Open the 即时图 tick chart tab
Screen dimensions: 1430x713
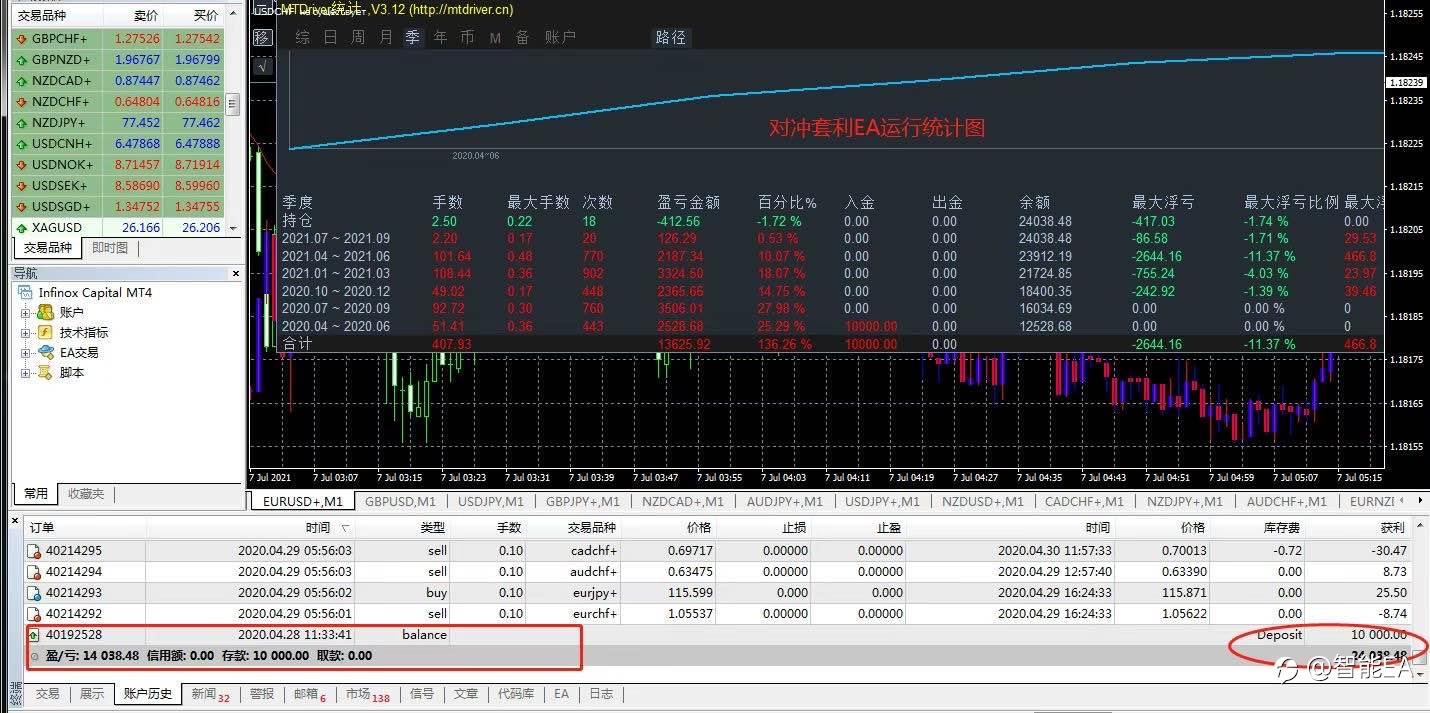(110, 248)
